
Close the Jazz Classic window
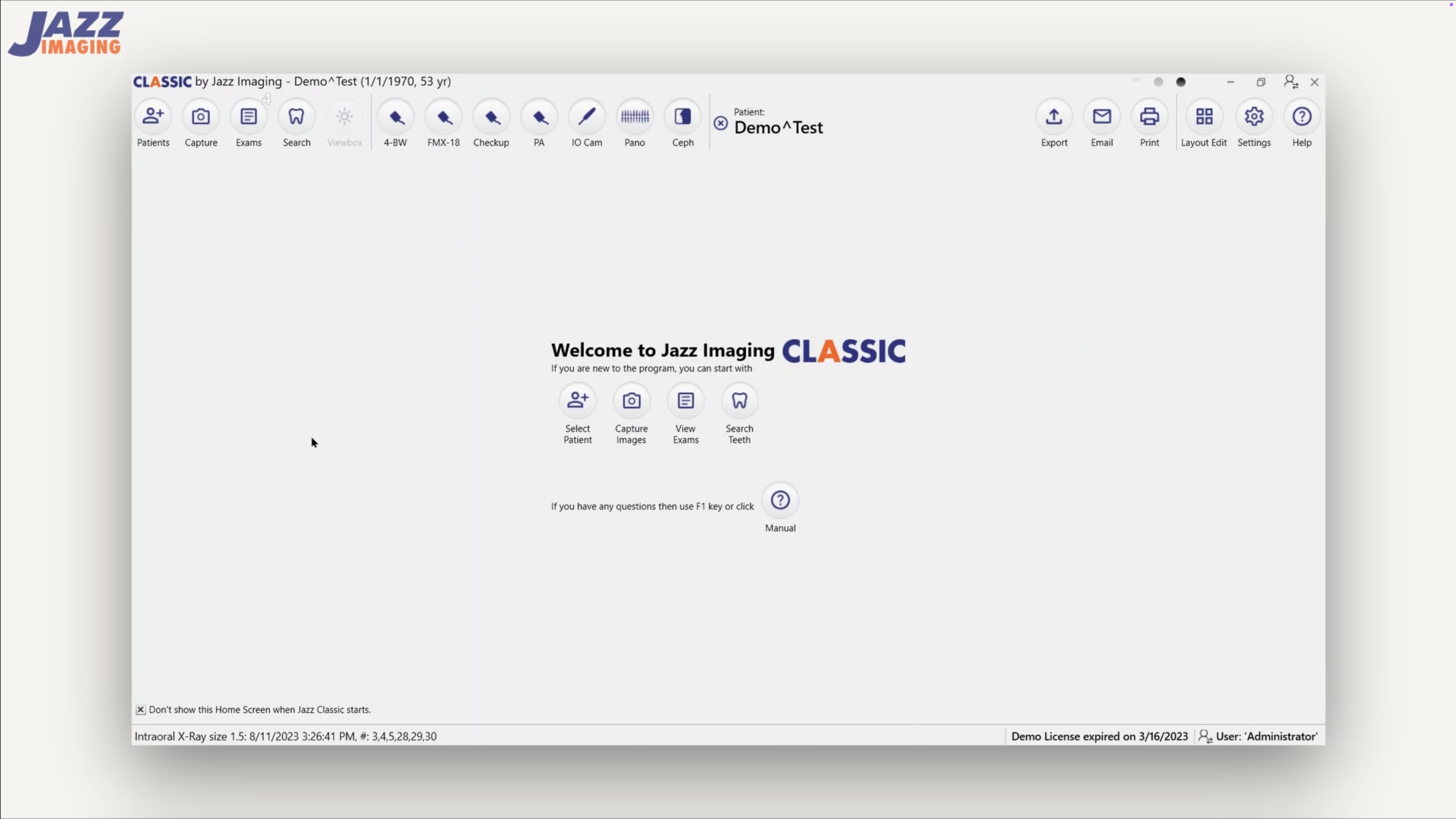click(1315, 82)
